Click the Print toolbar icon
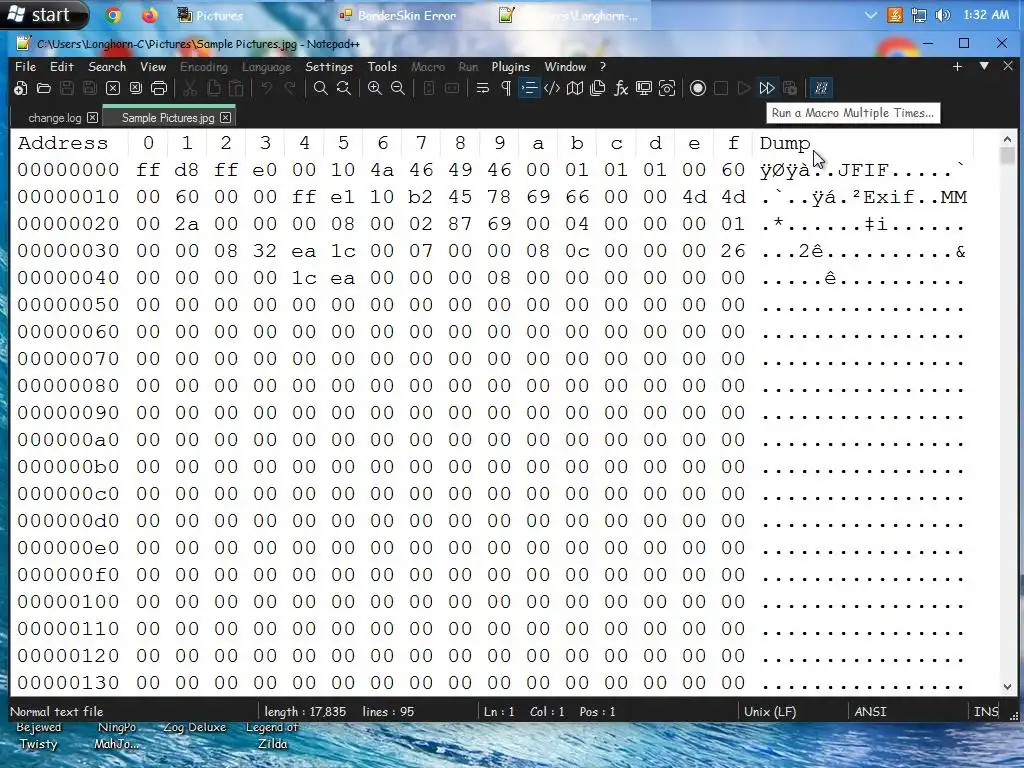Image resolution: width=1024 pixels, height=768 pixels. coord(159,88)
